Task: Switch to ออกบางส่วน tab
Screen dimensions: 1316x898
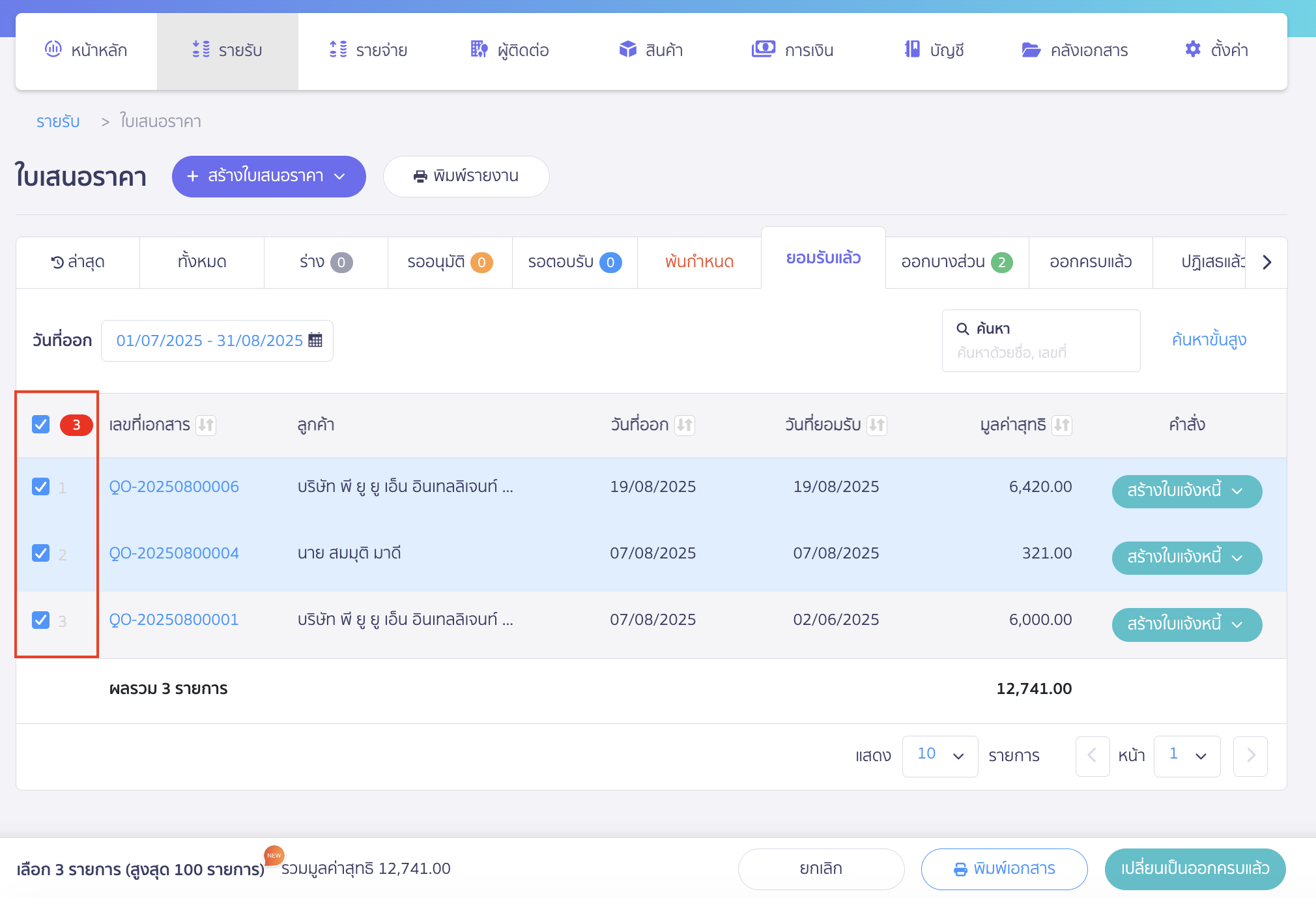Action: (956, 262)
